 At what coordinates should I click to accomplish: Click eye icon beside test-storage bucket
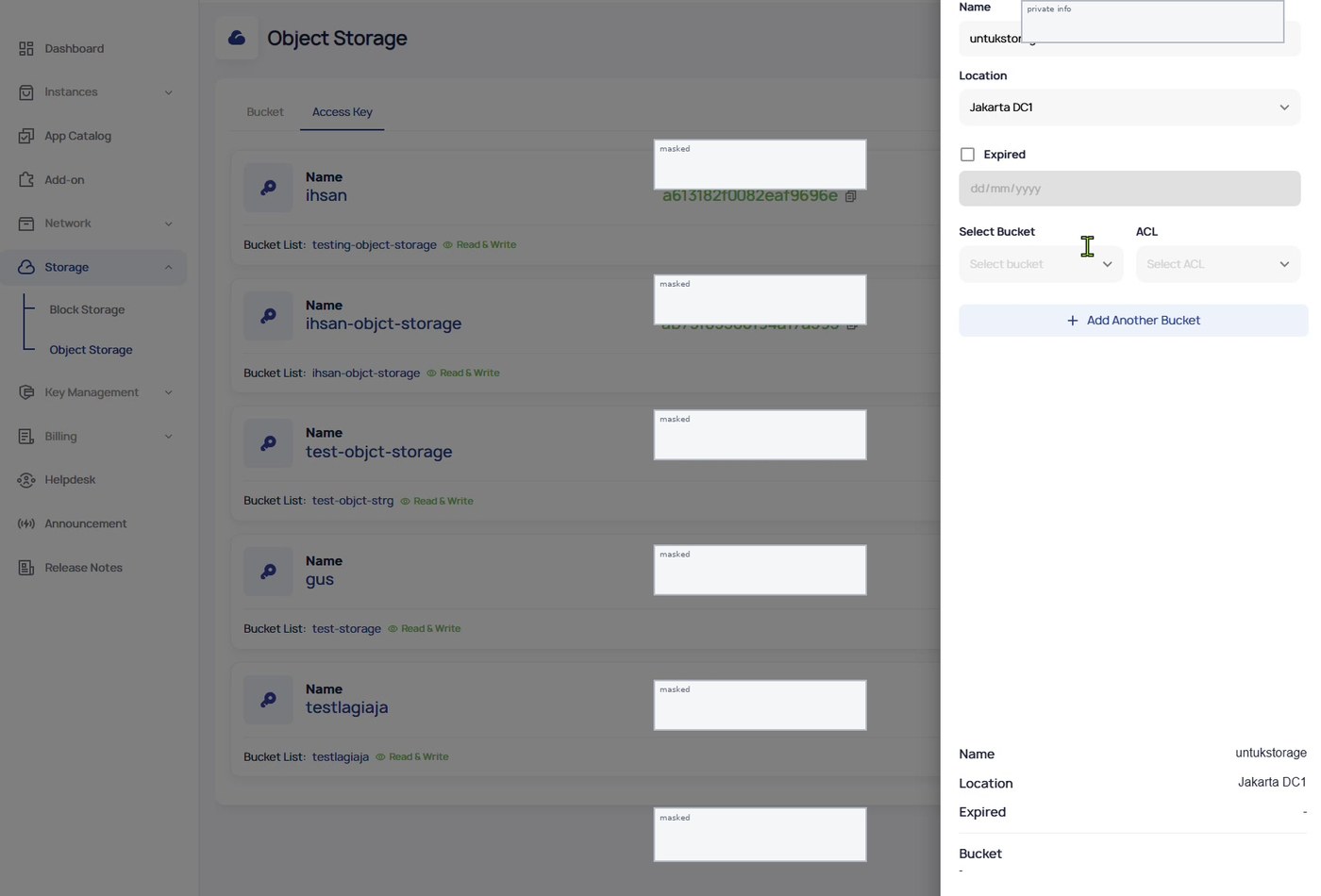tap(393, 629)
